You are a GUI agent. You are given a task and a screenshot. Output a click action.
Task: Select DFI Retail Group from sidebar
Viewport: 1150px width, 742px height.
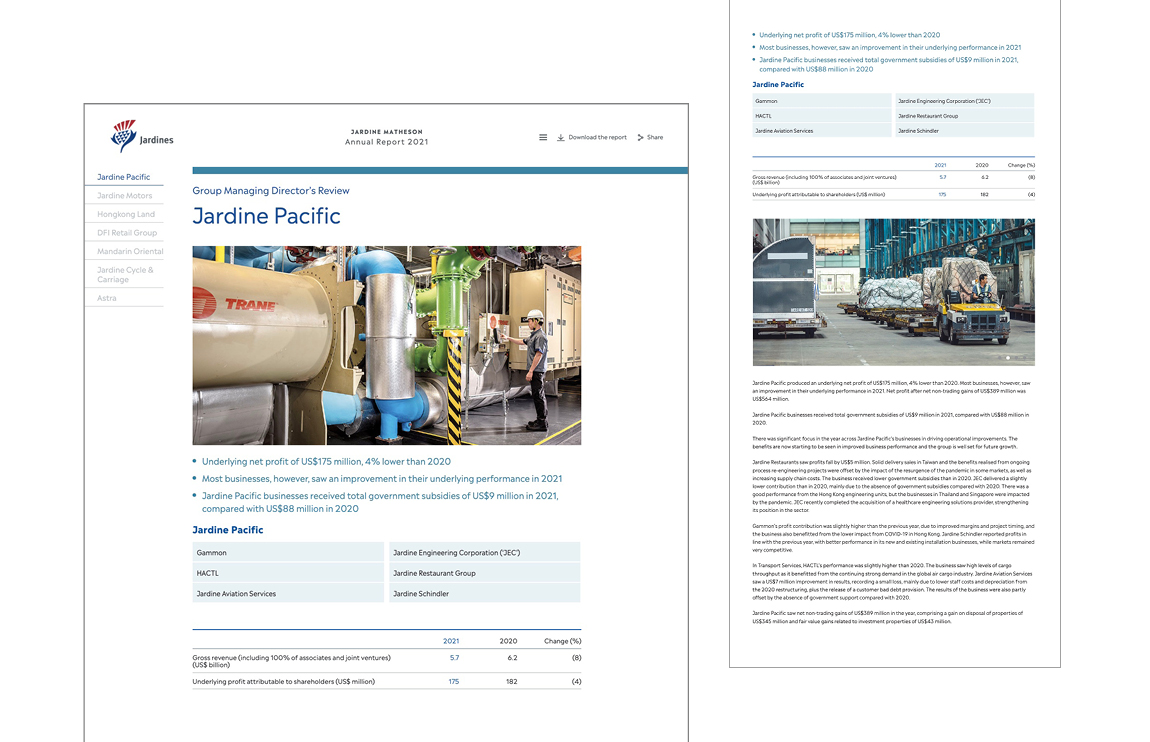tap(124, 232)
